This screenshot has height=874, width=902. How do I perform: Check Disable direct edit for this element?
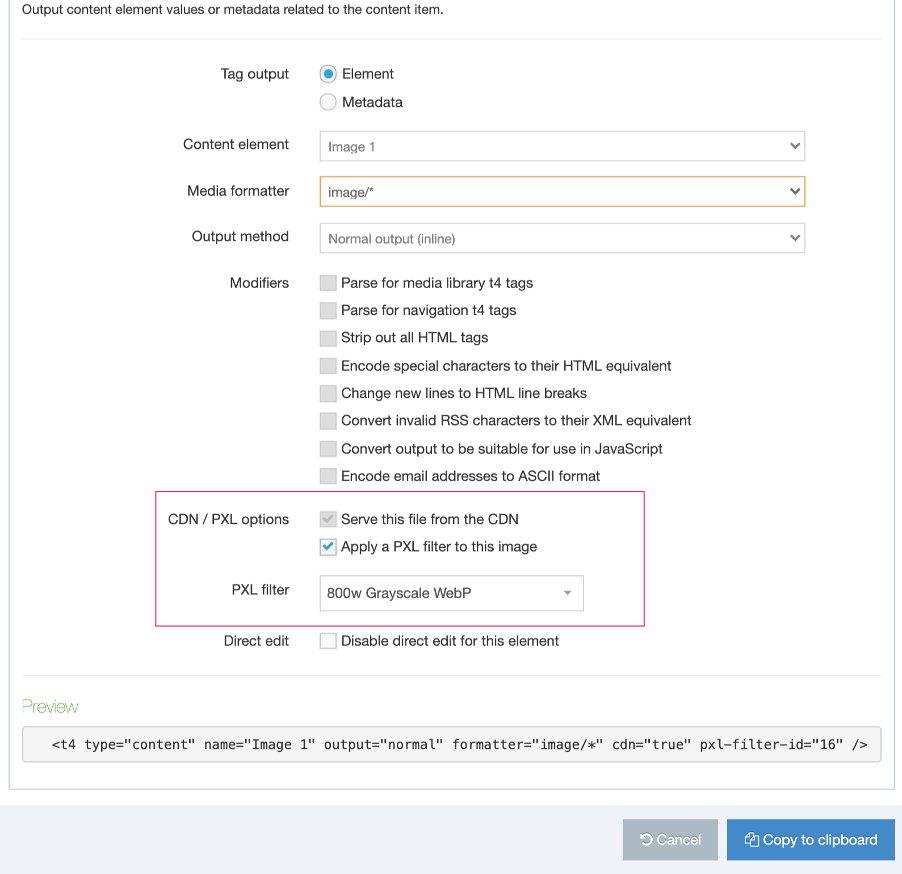328,641
